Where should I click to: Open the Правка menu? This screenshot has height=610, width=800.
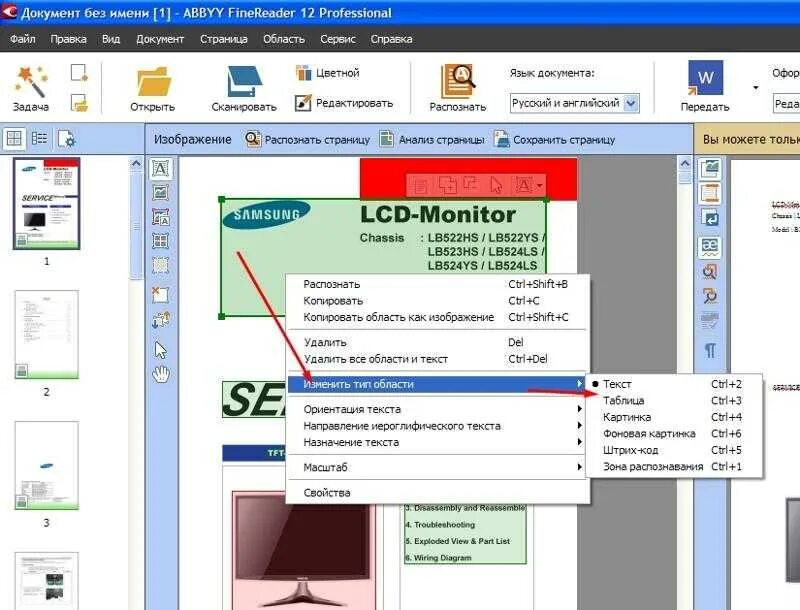point(68,39)
